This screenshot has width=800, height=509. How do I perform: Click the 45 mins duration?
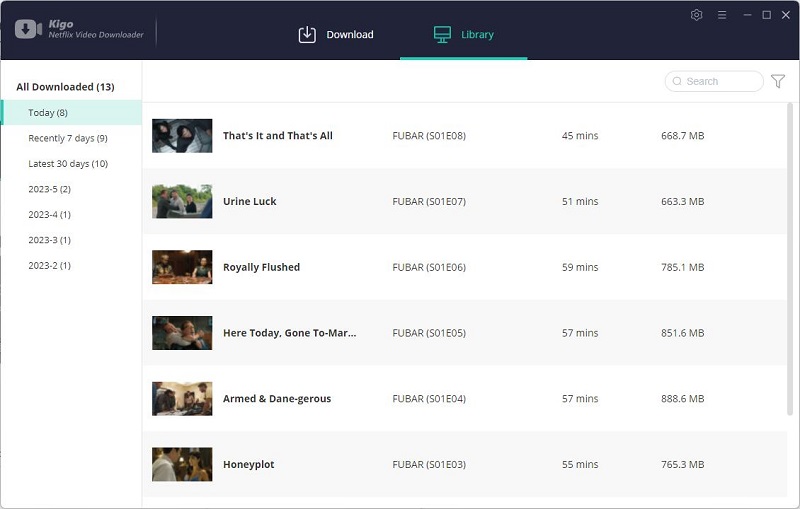coord(580,136)
